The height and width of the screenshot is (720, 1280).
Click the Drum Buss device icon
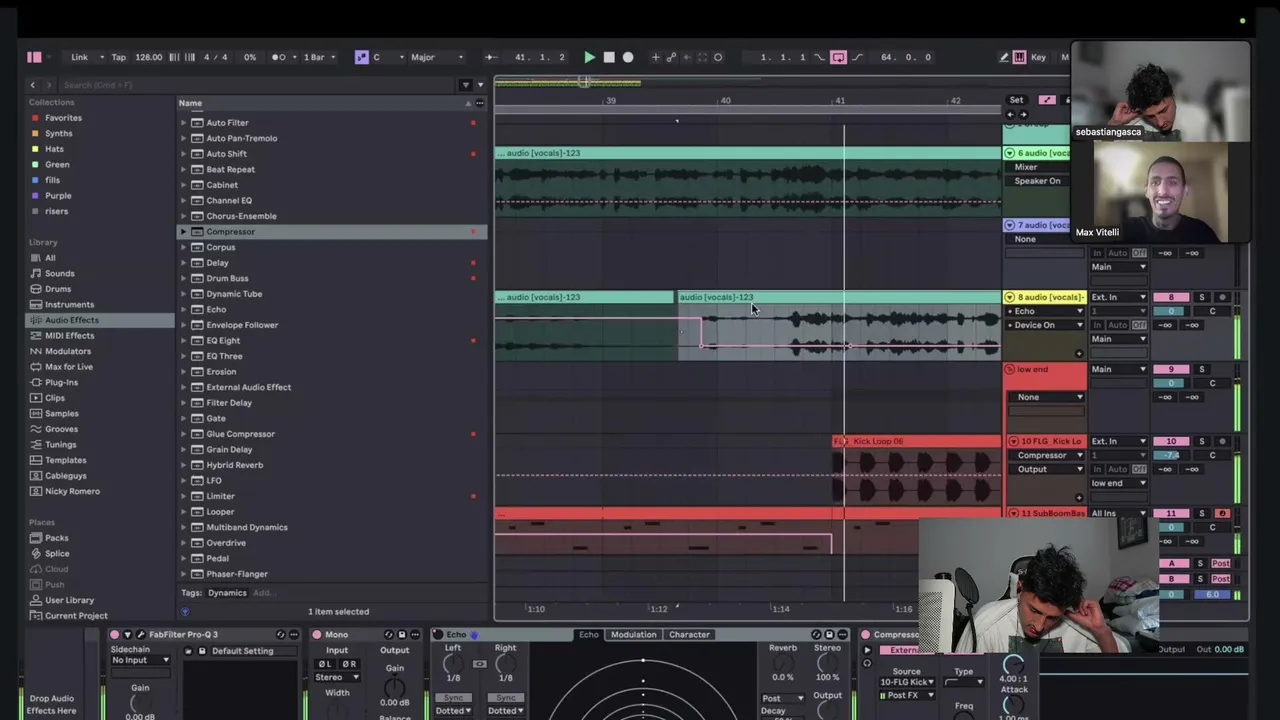click(x=197, y=279)
